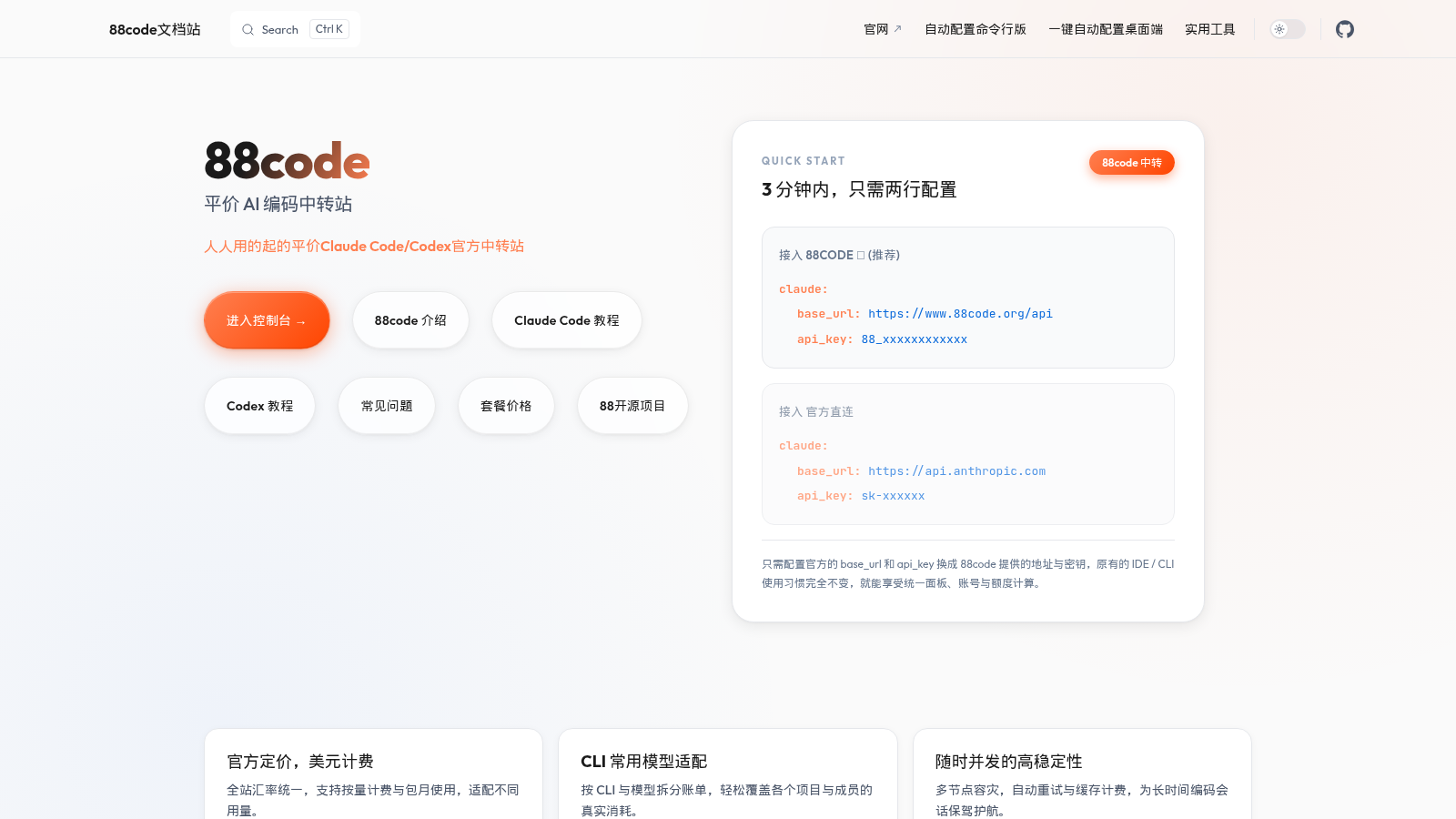Viewport: 1456px width, 819px height.
Task: Click the 3 分钟内，只需两行配置 heading
Action: 859,189
